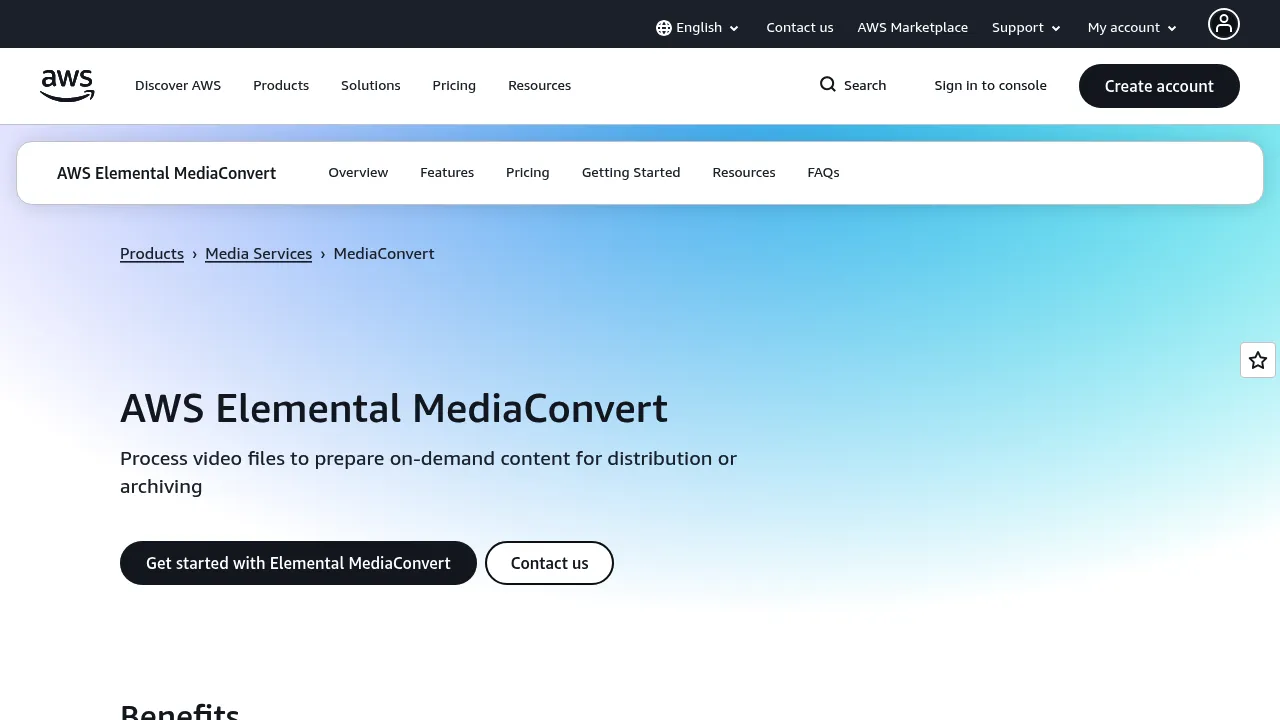Viewport: 1280px width, 720px height.
Task: Select MediaConvert Pricing tab
Action: pyautogui.click(x=528, y=173)
